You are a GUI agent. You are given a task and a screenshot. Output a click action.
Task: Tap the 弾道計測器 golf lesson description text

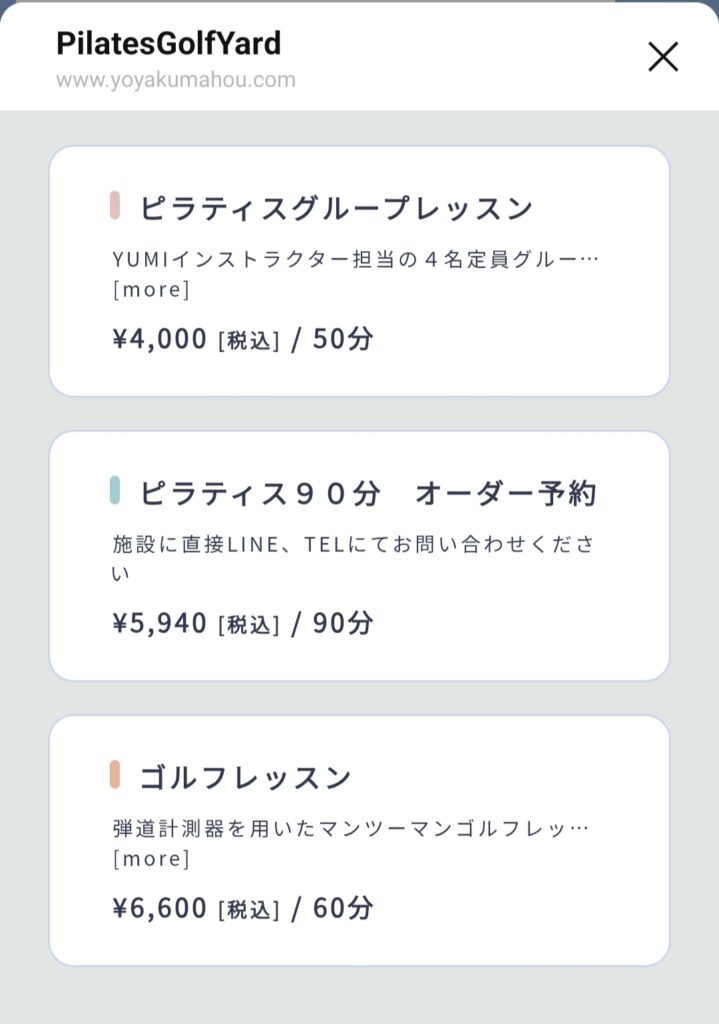(x=350, y=829)
